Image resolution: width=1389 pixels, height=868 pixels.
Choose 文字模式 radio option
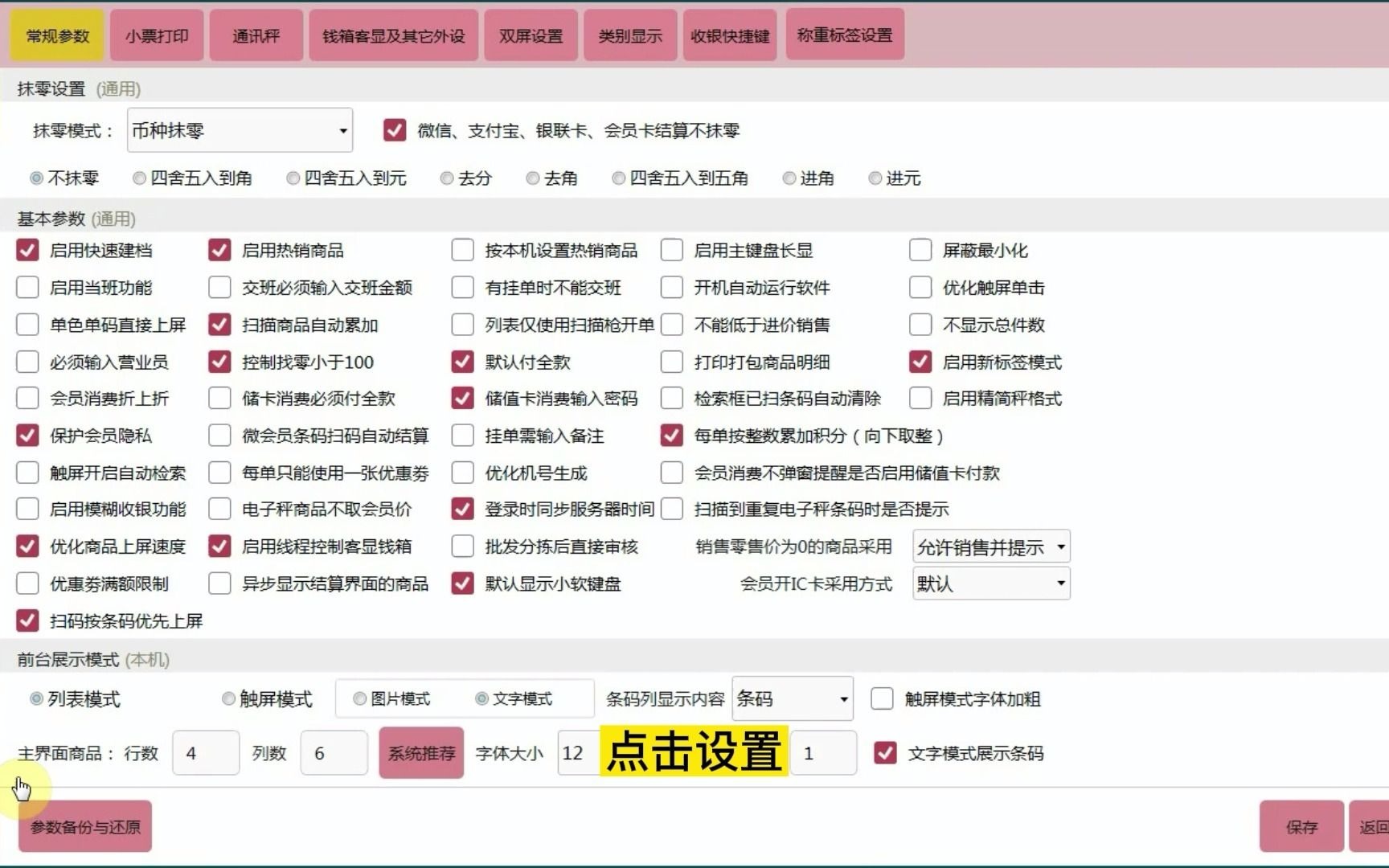(481, 699)
